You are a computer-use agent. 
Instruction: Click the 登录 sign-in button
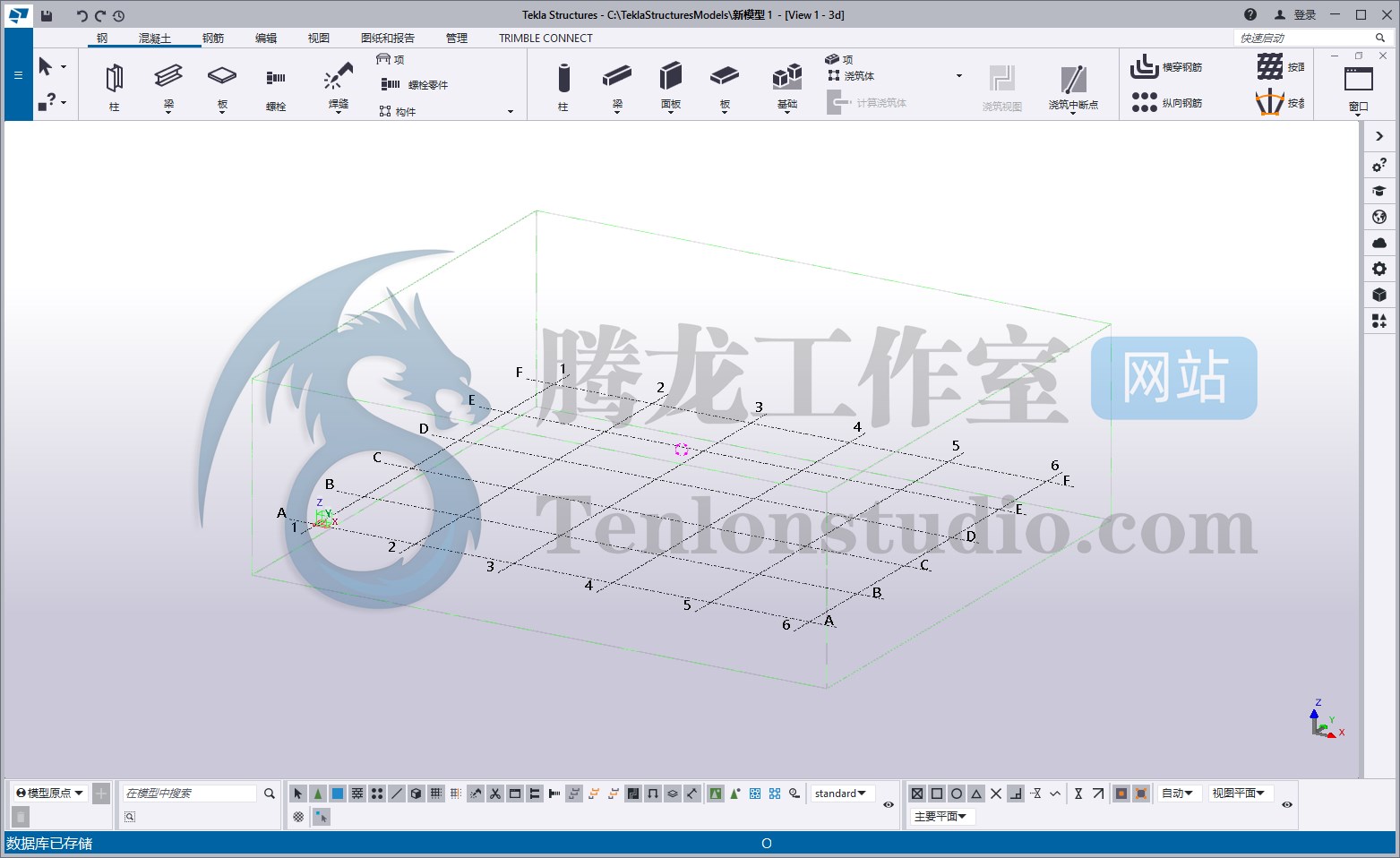coord(1295,15)
